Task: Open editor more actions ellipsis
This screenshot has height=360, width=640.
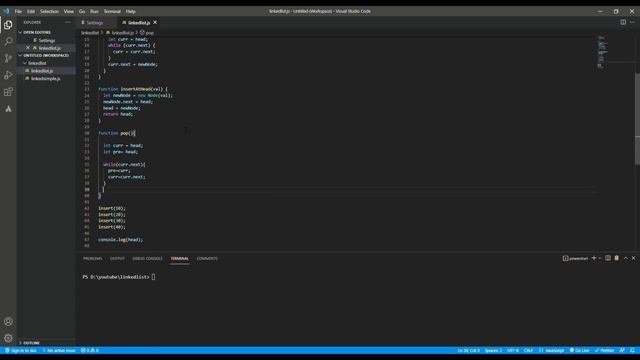Action: pyautogui.click(x=632, y=22)
